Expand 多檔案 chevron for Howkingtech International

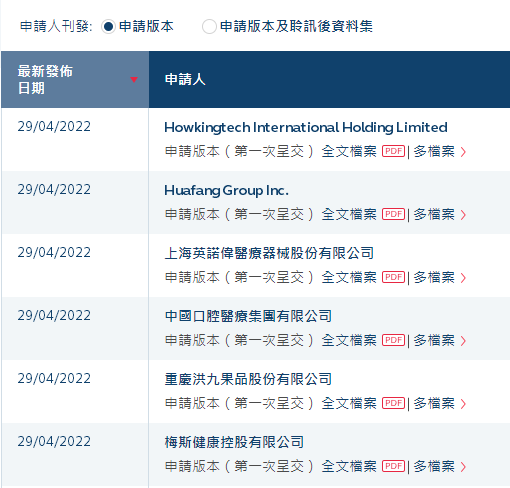click(463, 152)
